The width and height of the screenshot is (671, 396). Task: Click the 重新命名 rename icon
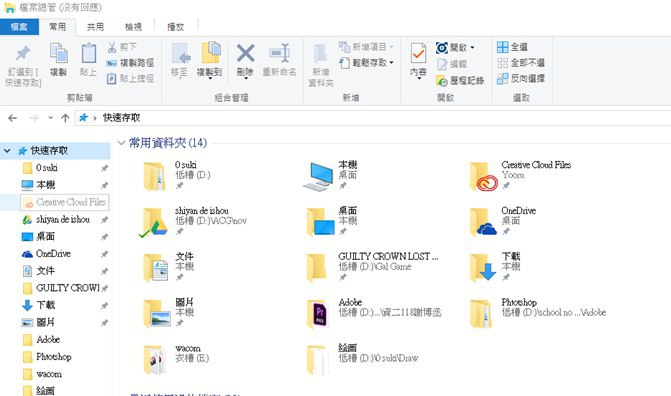point(279,54)
